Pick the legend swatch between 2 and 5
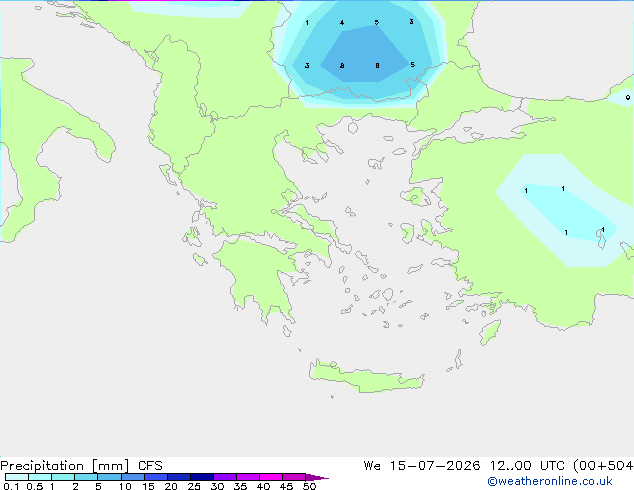The width and height of the screenshot is (634, 490). click(86, 477)
